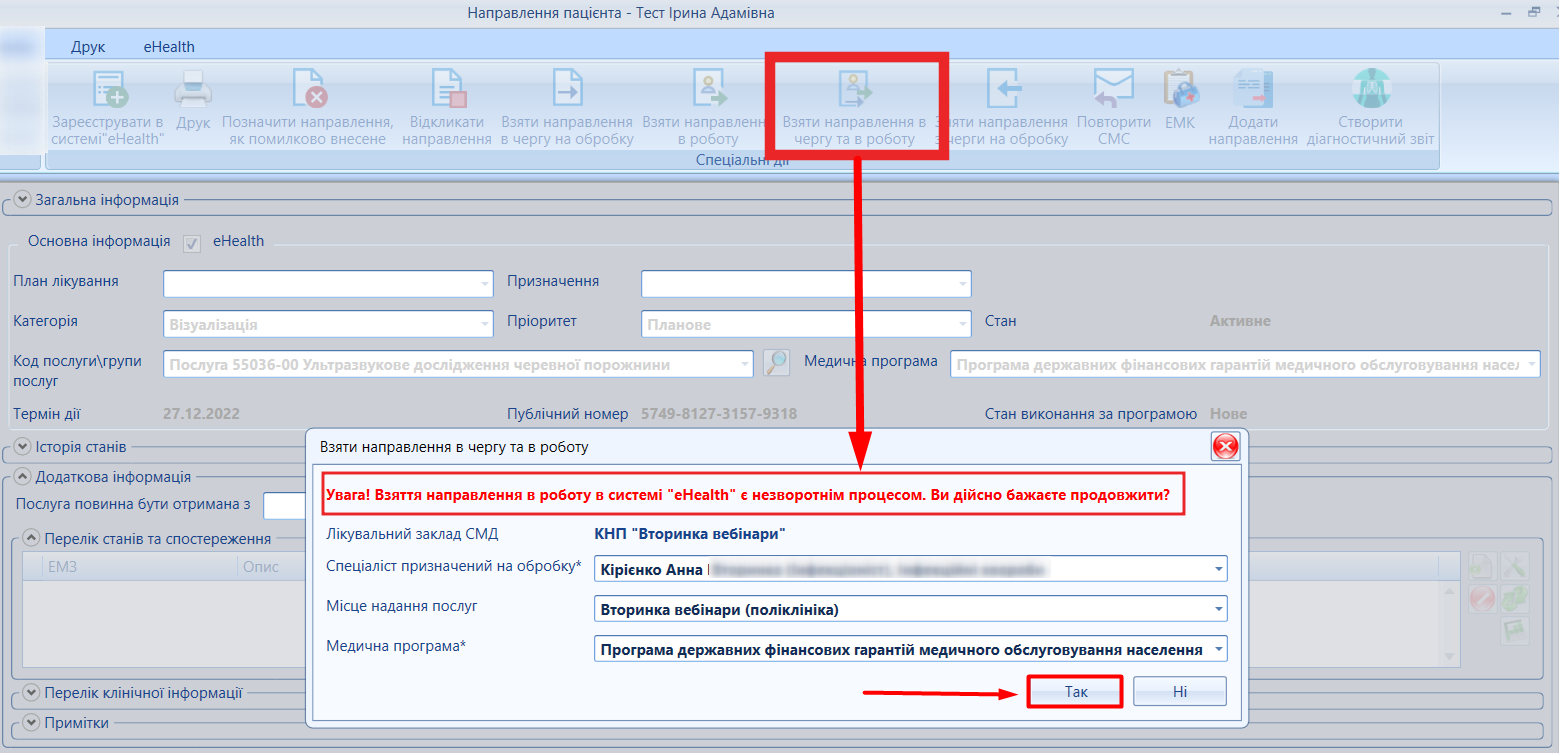1559x753 pixels.
Task: Expand the 'Перелік клінічної інформації' section
Action: [x=32, y=692]
